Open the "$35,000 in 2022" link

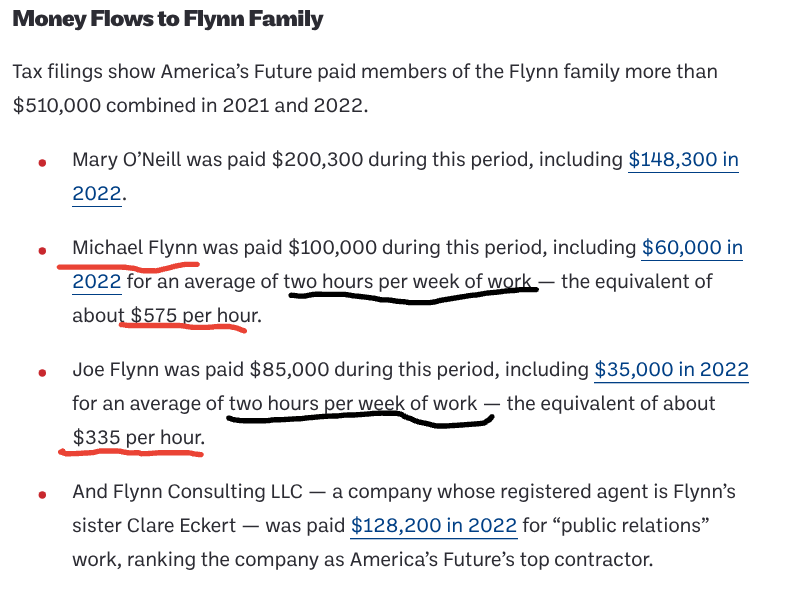[671, 370]
